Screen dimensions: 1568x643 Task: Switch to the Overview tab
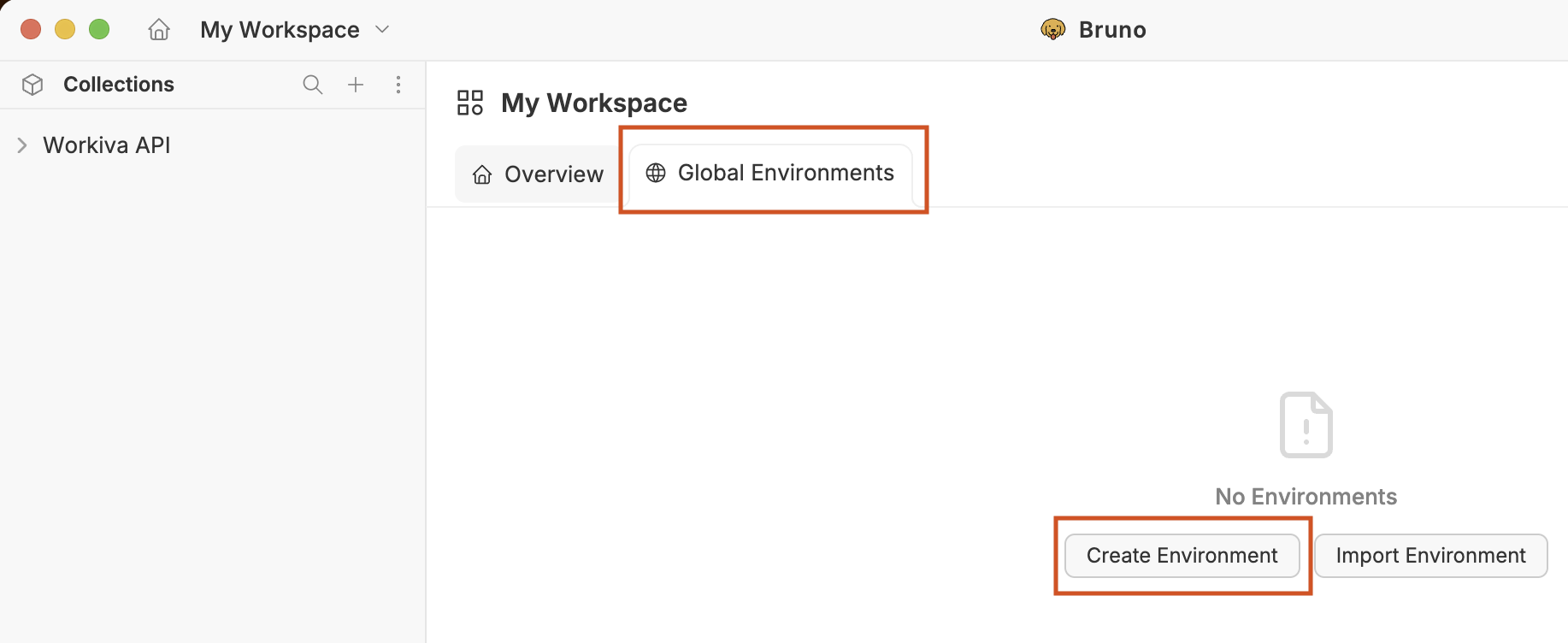(538, 174)
